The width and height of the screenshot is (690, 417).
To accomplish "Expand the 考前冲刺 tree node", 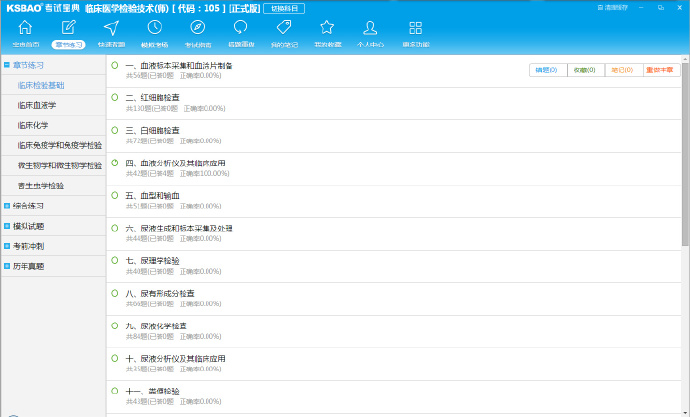I will click(7, 246).
